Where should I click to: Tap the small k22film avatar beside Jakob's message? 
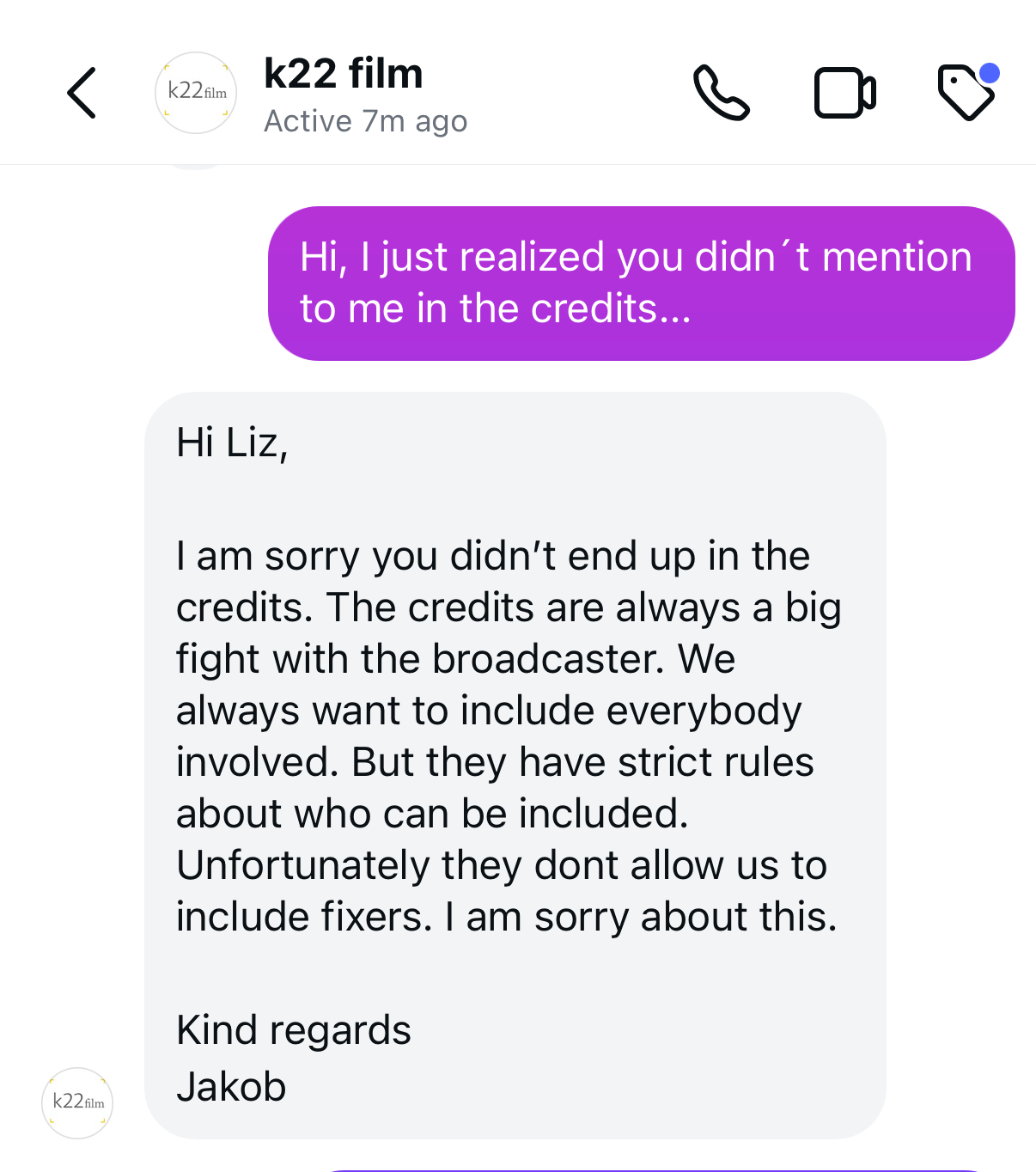(x=77, y=1102)
